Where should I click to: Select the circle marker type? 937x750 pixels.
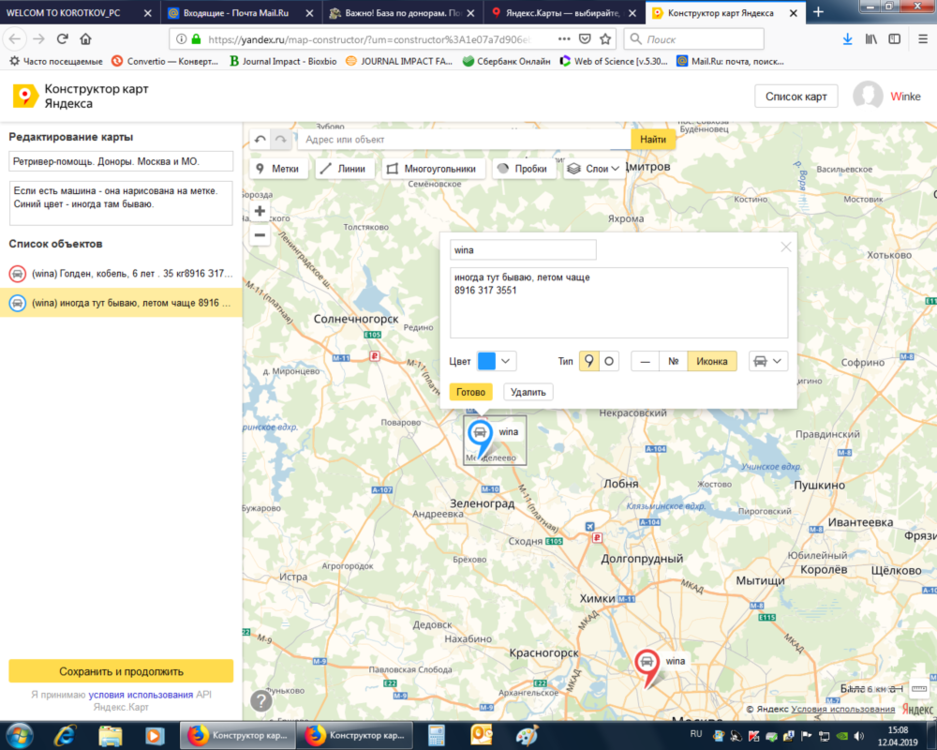[x=609, y=361]
